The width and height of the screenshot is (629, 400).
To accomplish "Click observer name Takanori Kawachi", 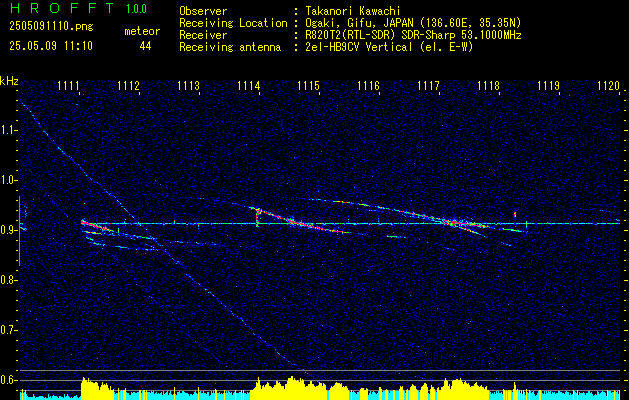I will coord(353,11).
